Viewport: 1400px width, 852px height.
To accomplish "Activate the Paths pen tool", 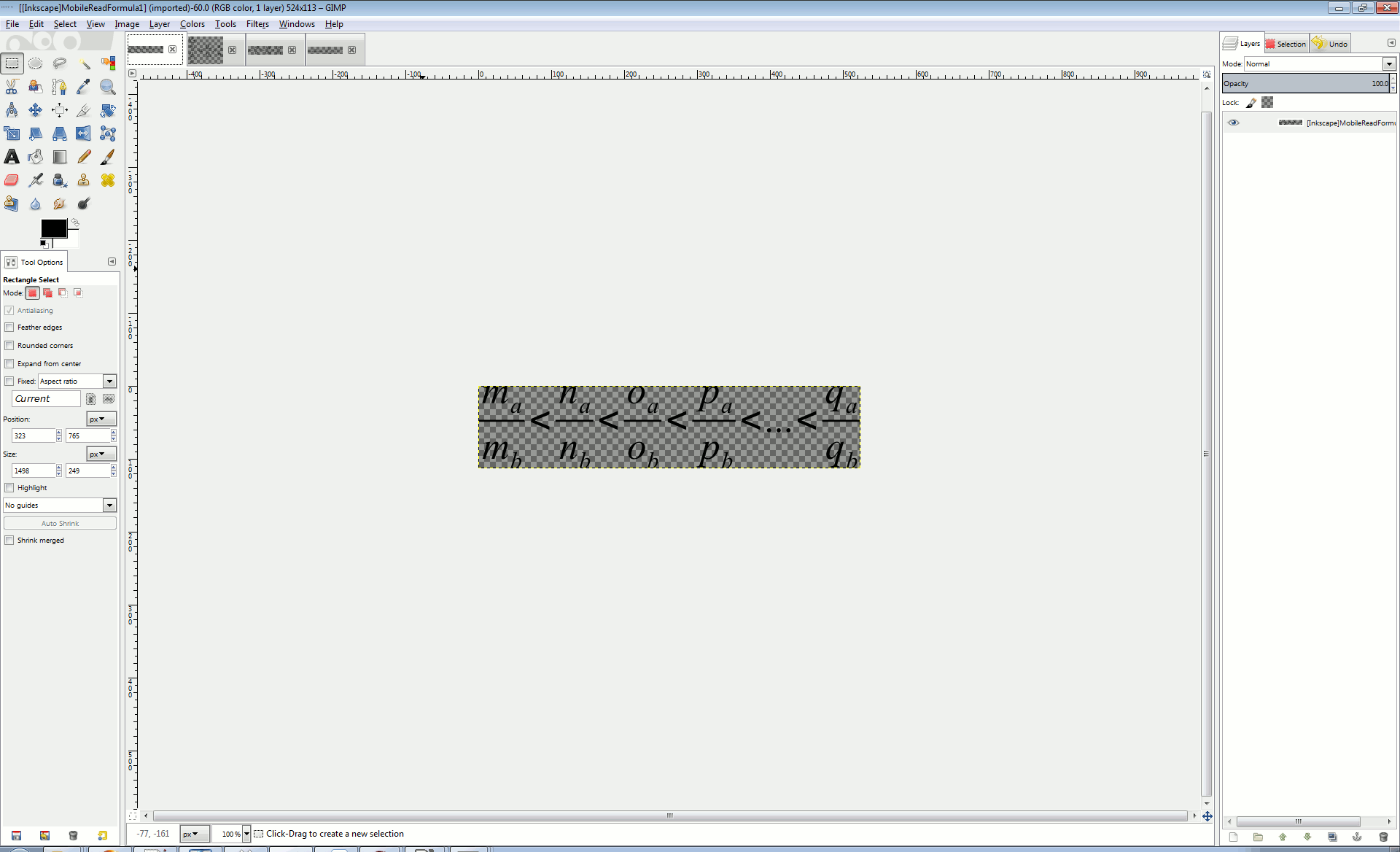I will tap(60, 87).
